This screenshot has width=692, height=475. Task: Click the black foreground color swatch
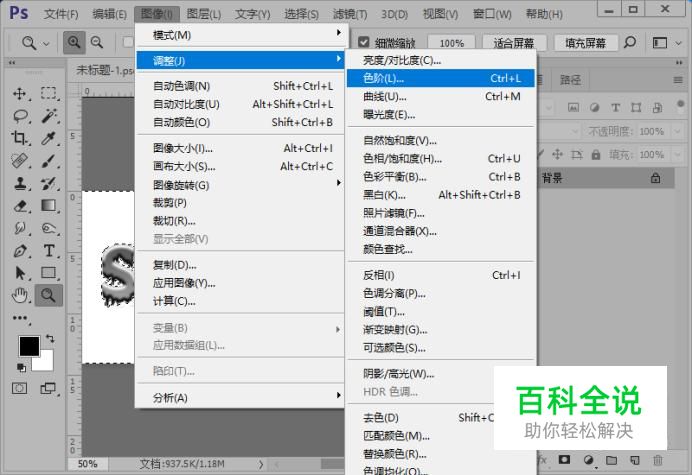[x=27, y=344]
